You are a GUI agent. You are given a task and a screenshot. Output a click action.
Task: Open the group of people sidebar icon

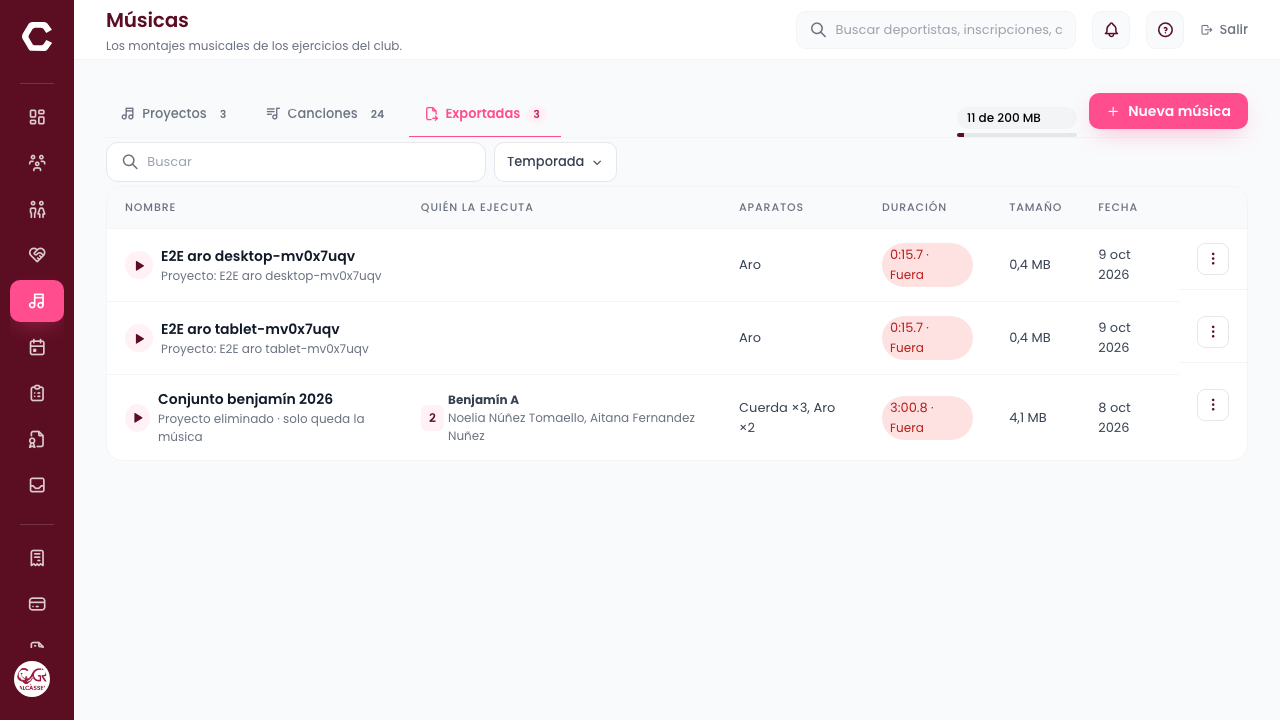tap(37, 163)
